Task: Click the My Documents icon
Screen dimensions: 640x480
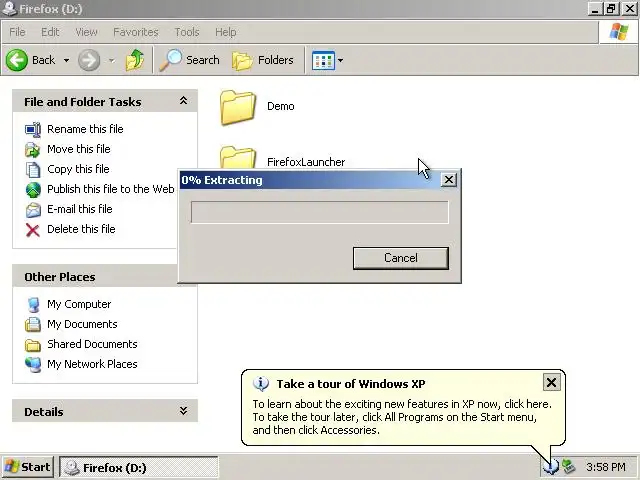Action: (33, 325)
